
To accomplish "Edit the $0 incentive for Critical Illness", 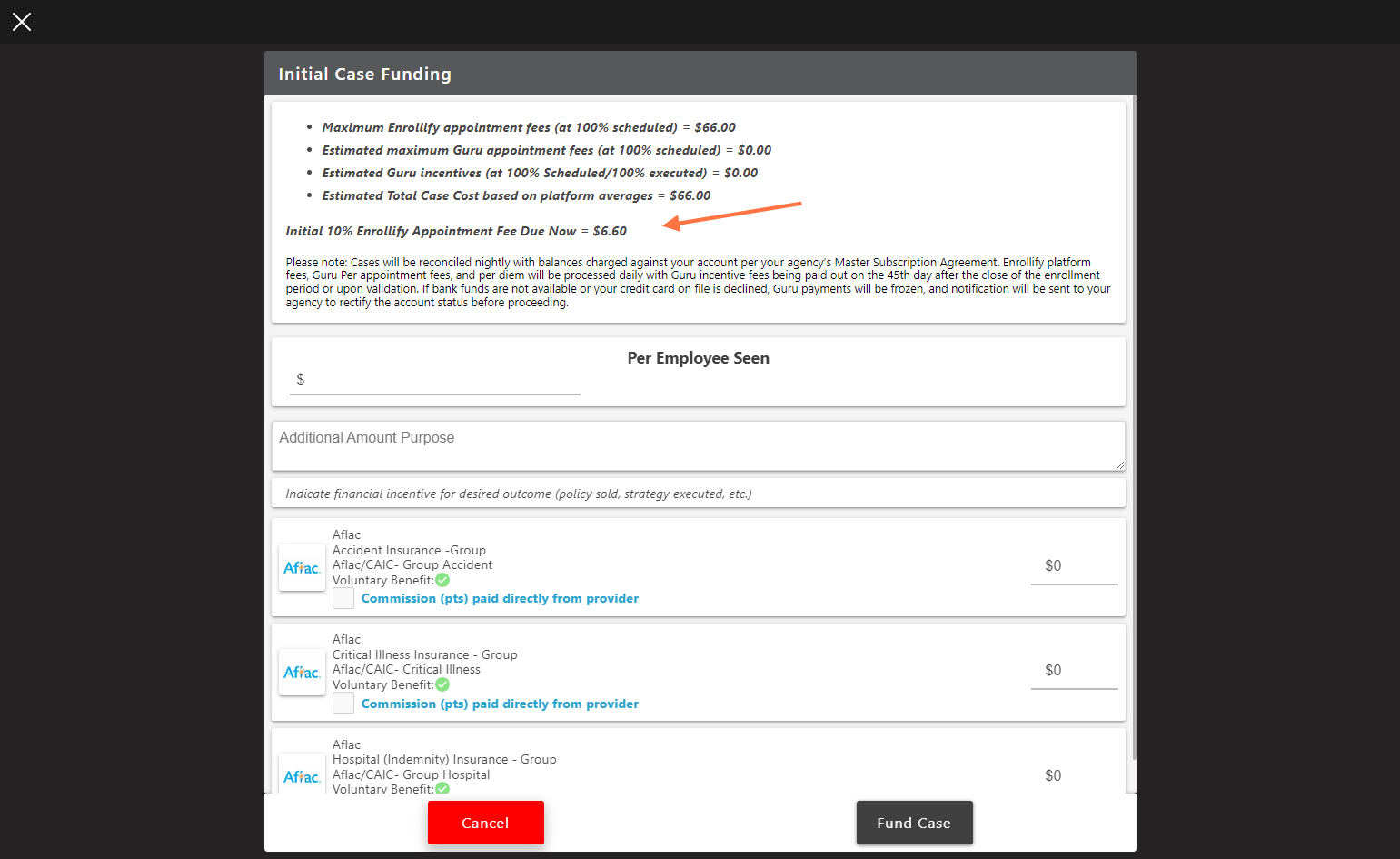I will pos(1074,671).
